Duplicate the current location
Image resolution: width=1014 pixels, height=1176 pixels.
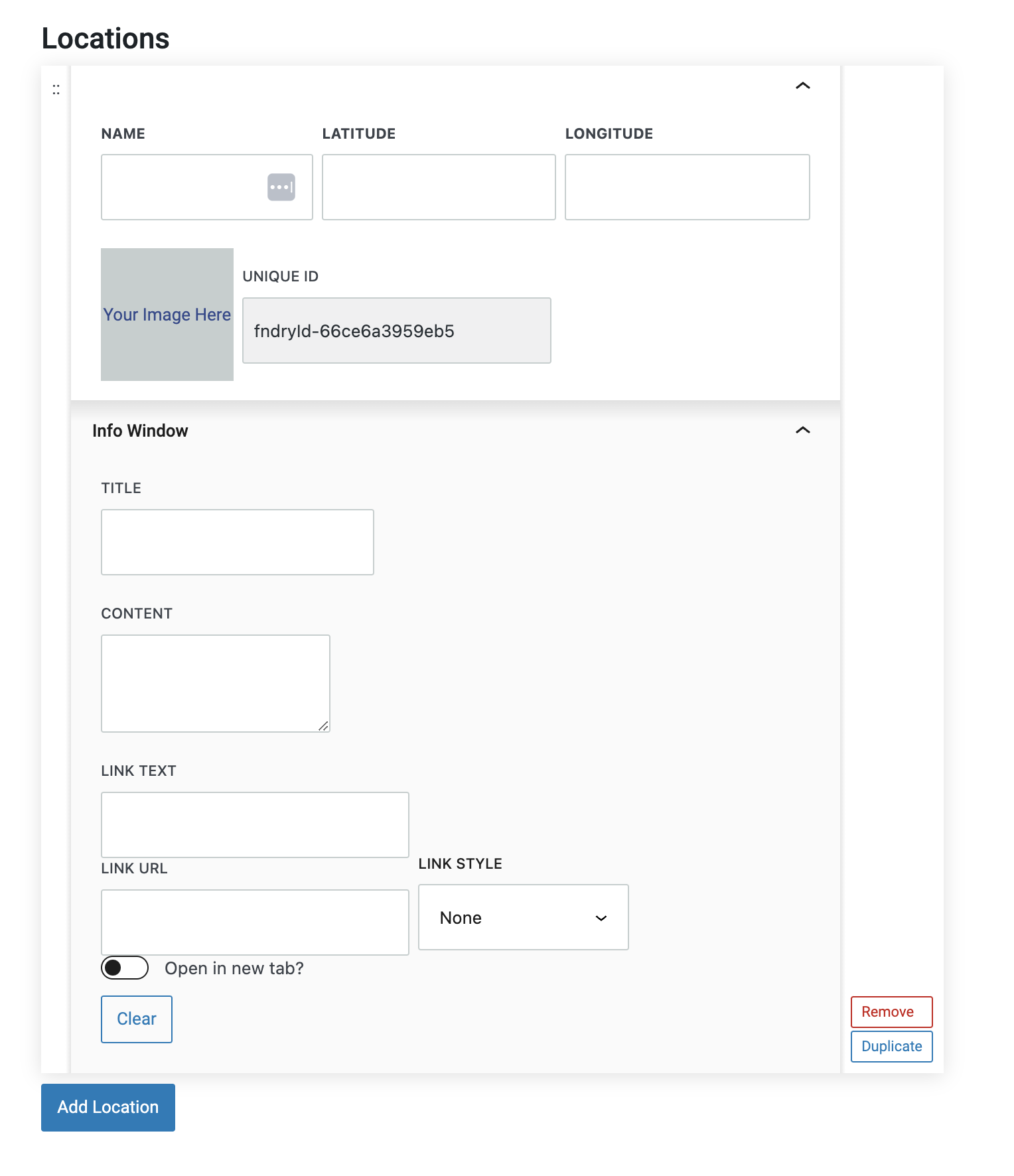[x=891, y=1046]
